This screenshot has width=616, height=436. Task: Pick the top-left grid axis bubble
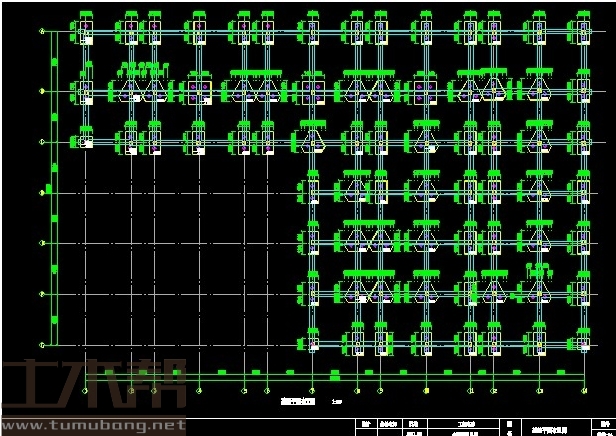click(x=42, y=31)
